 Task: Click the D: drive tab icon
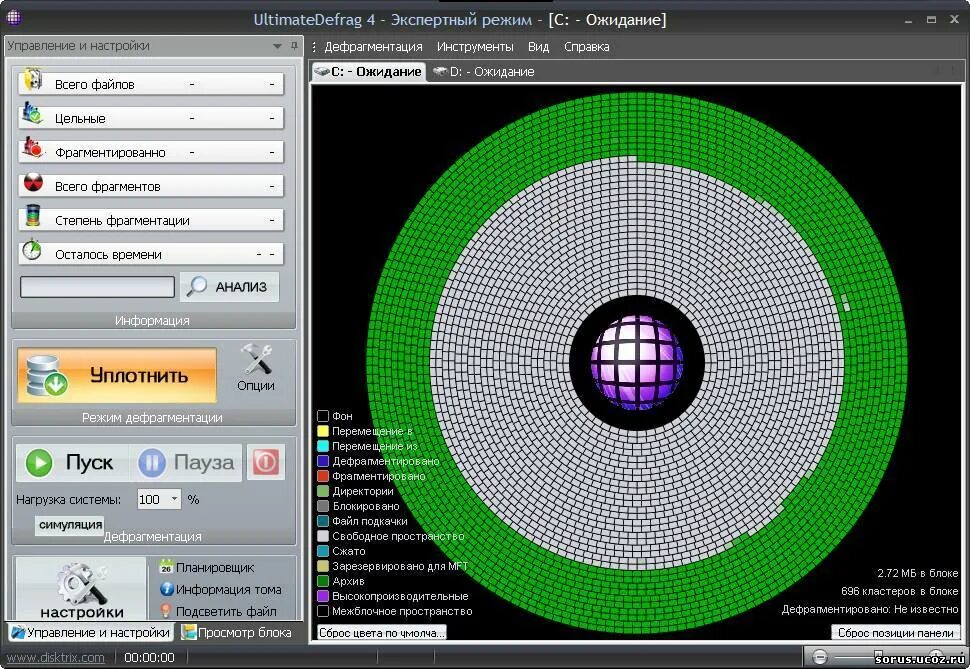[440, 71]
